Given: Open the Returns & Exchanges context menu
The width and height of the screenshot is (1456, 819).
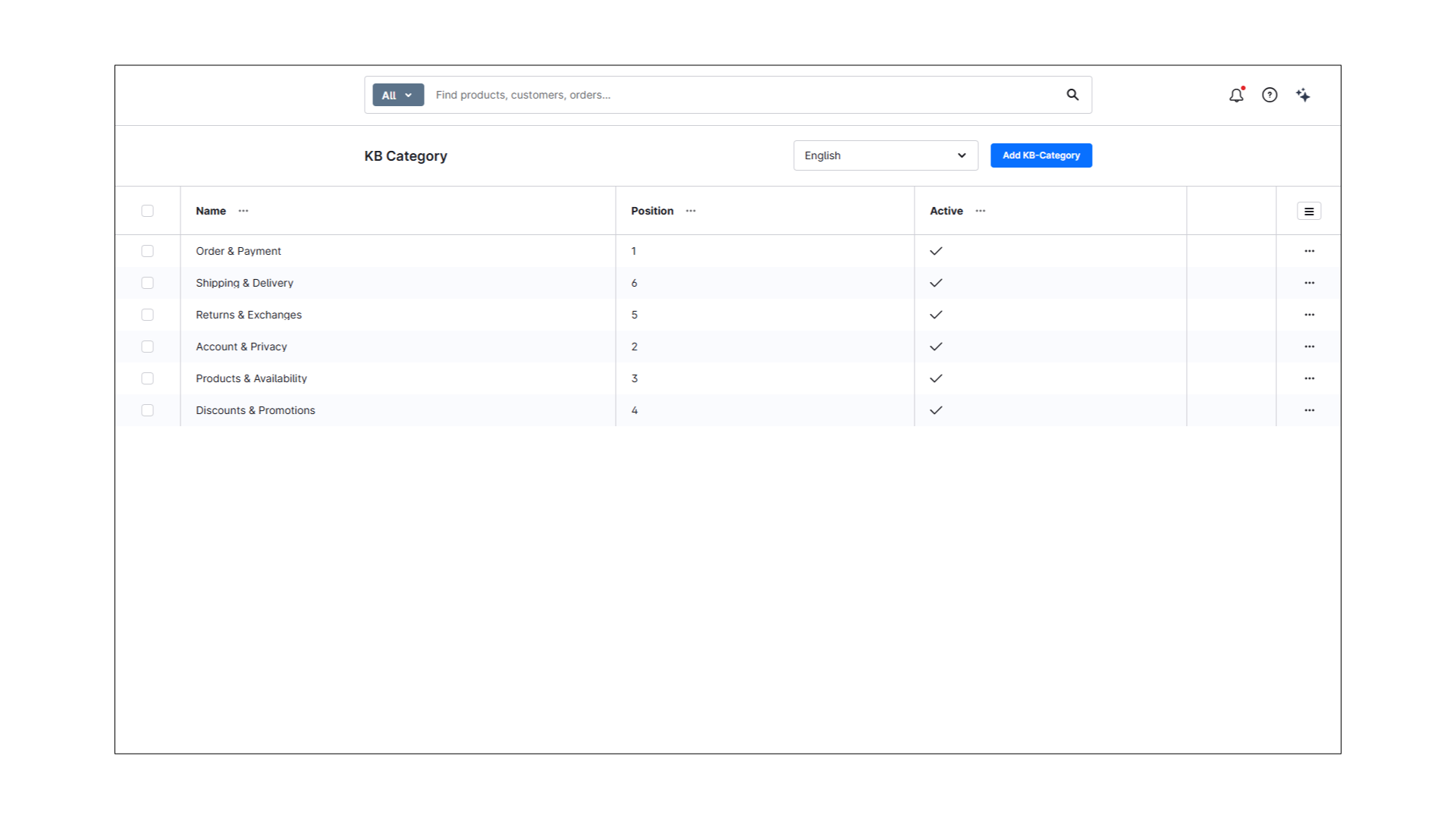Looking at the screenshot, I should [x=1309, y=315].
